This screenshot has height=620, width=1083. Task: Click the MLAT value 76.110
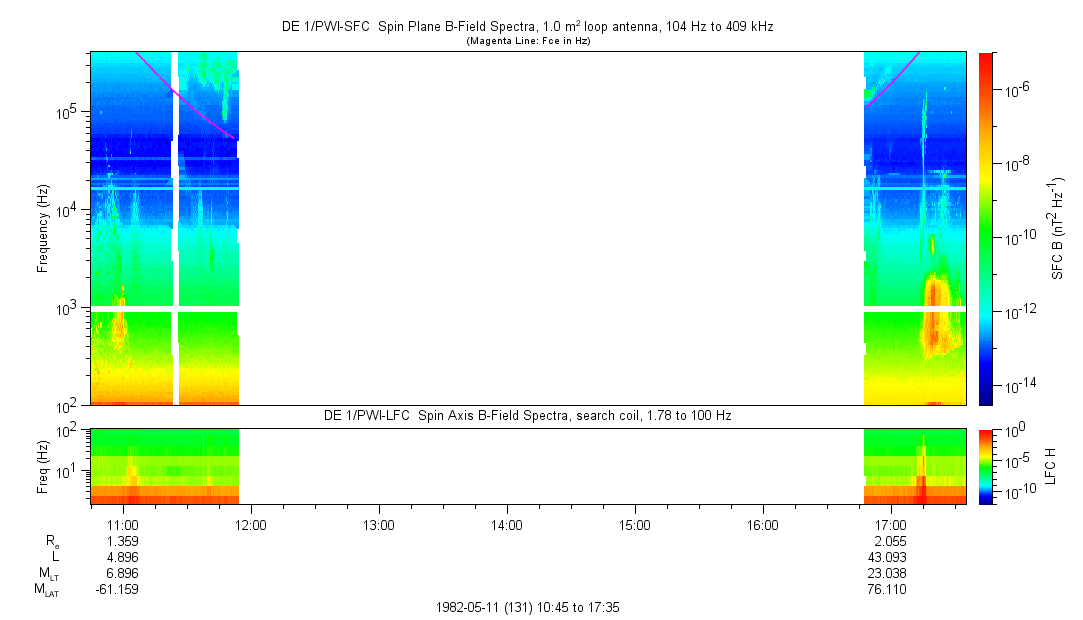coord(890,589)
